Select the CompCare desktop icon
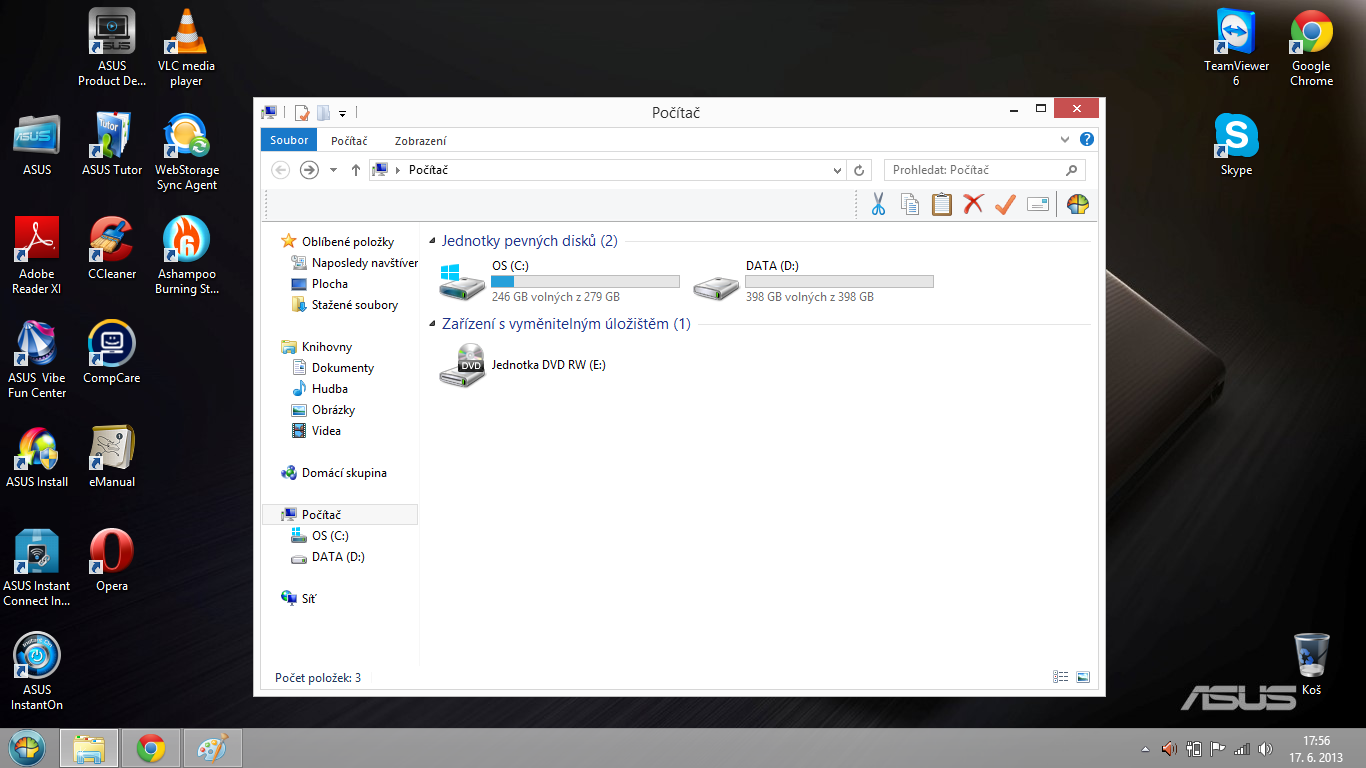1366x768 pixels. click(112, 352)
